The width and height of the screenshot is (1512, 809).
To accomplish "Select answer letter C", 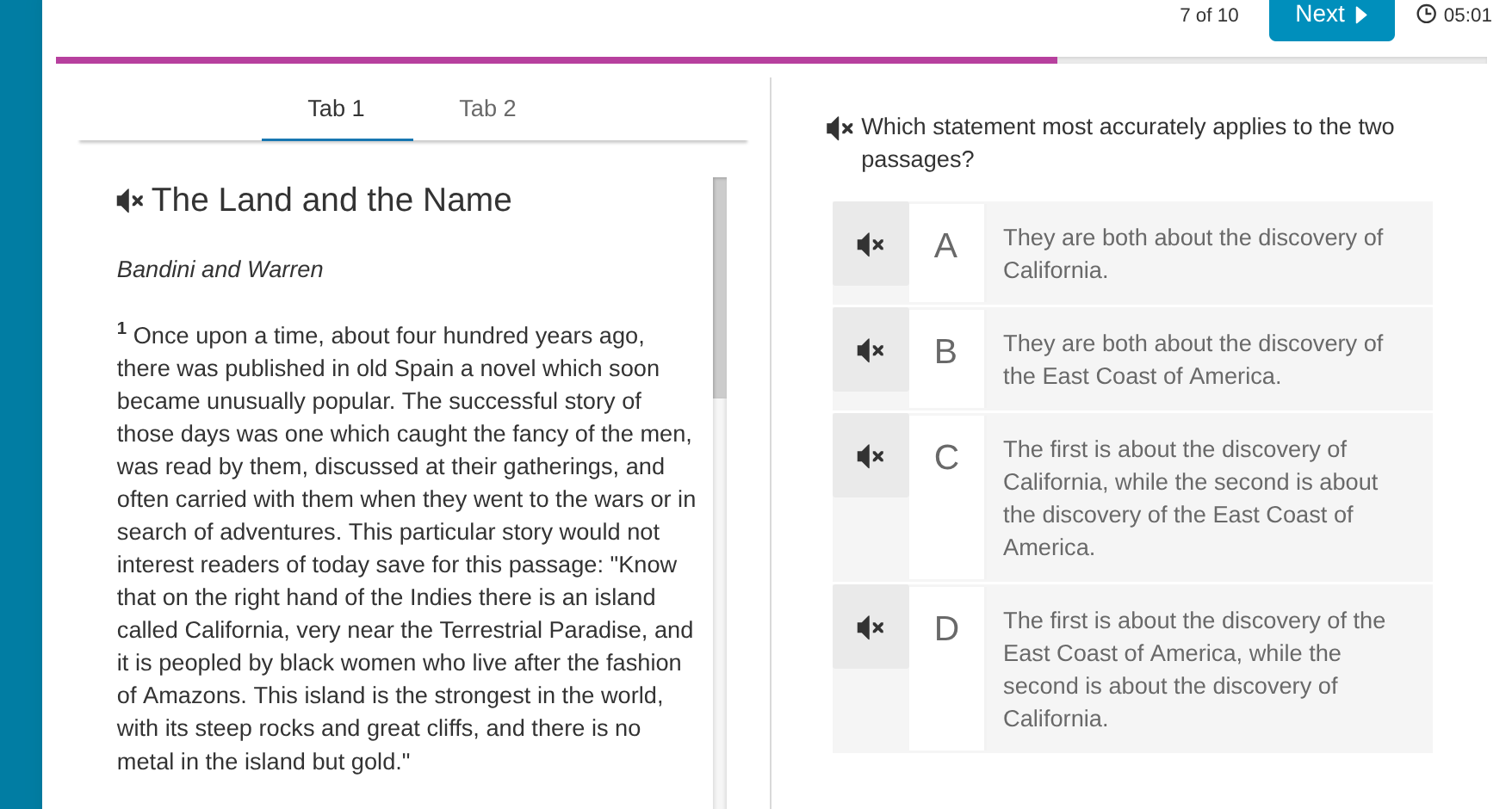I will pos(945,458).
